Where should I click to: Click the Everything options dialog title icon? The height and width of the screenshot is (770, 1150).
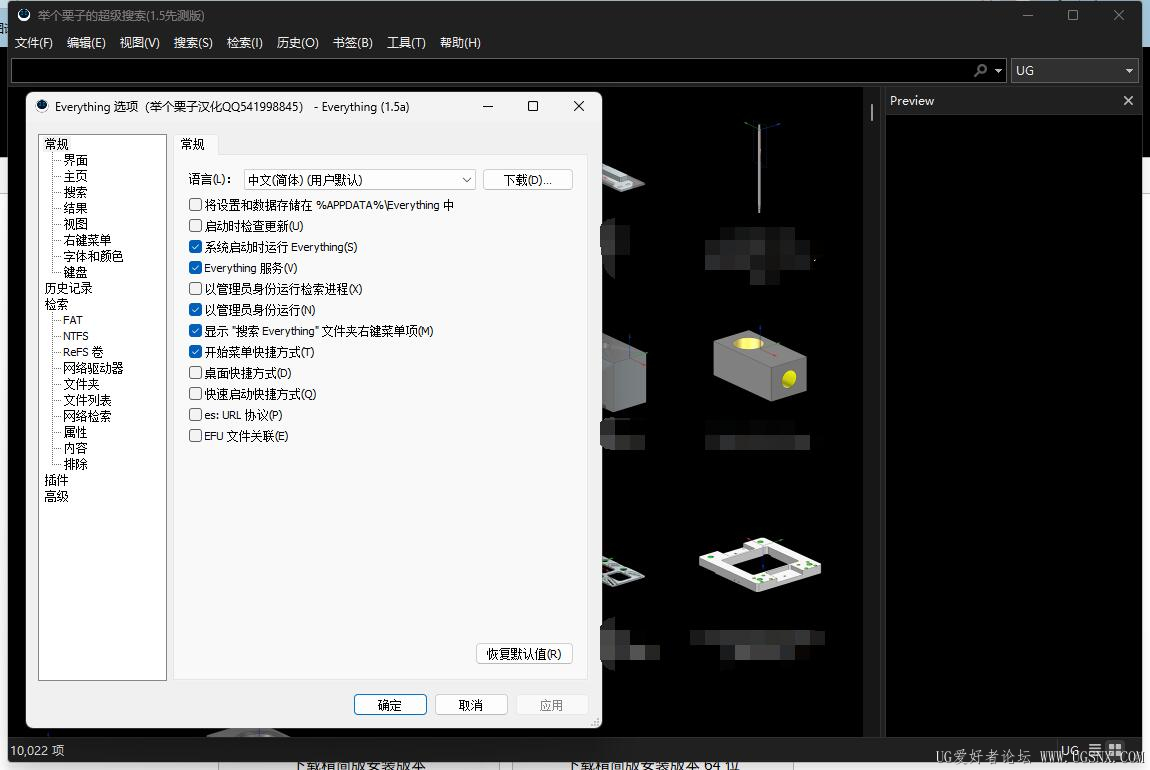click(42, 106)
